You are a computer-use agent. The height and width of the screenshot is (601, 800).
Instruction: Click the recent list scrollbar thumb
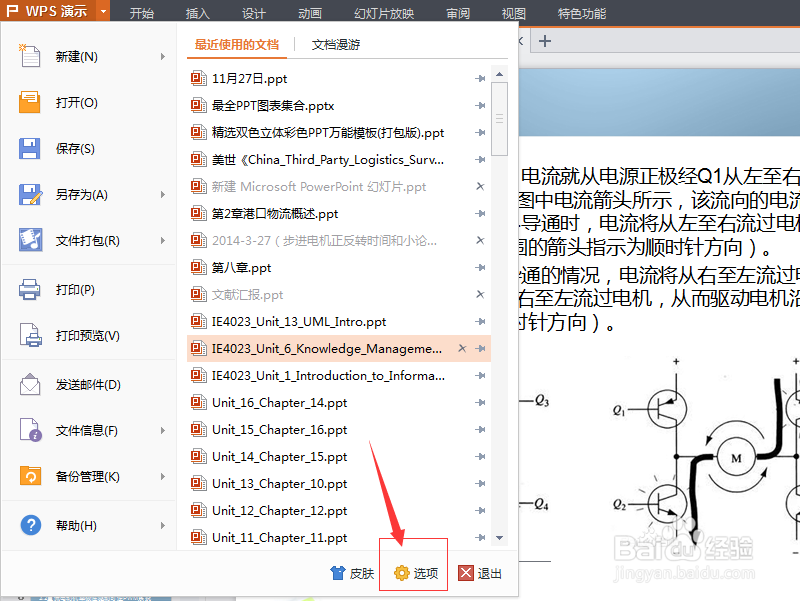(499, 118)
